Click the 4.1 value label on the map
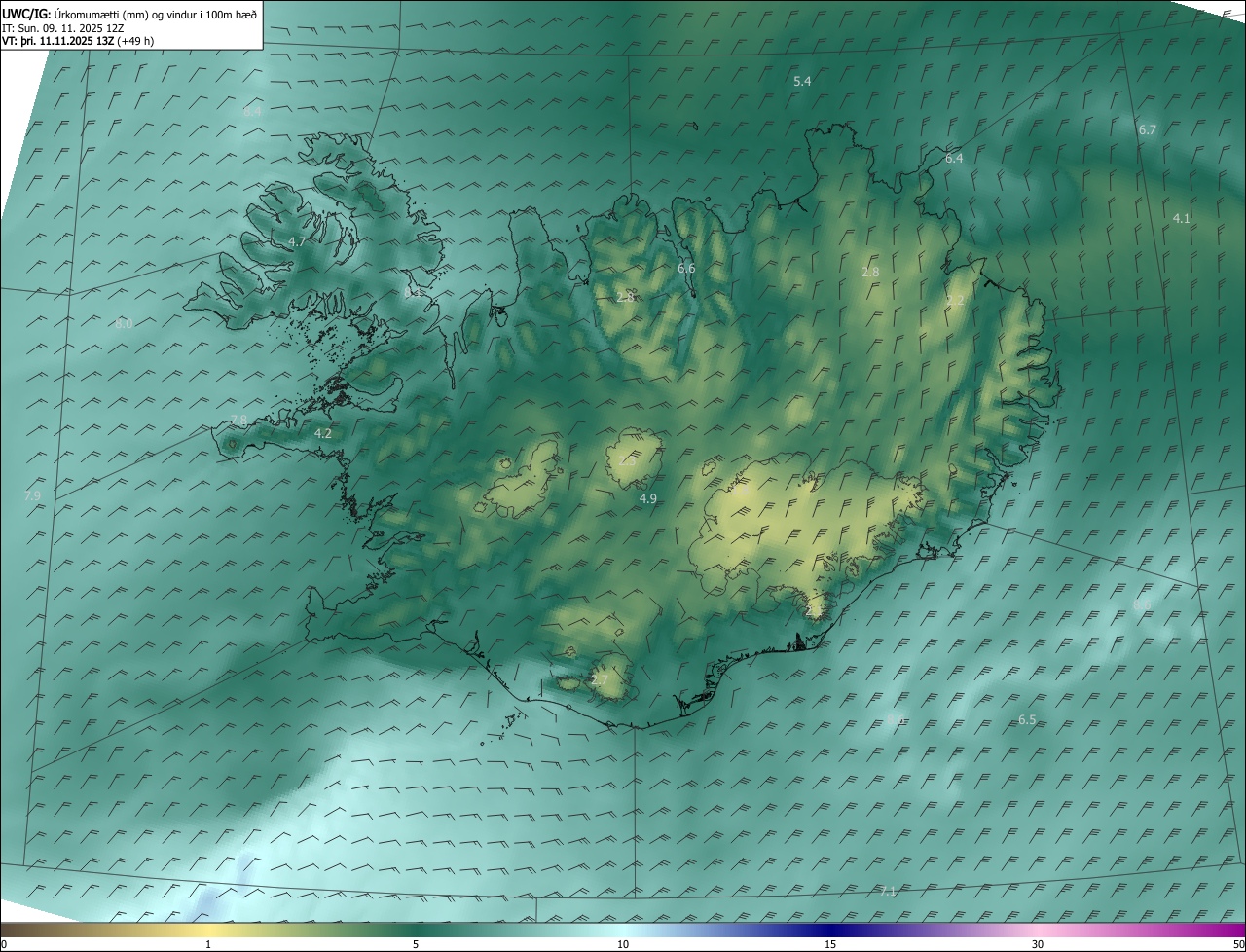1246x952 pixels. click(1181, 218)
